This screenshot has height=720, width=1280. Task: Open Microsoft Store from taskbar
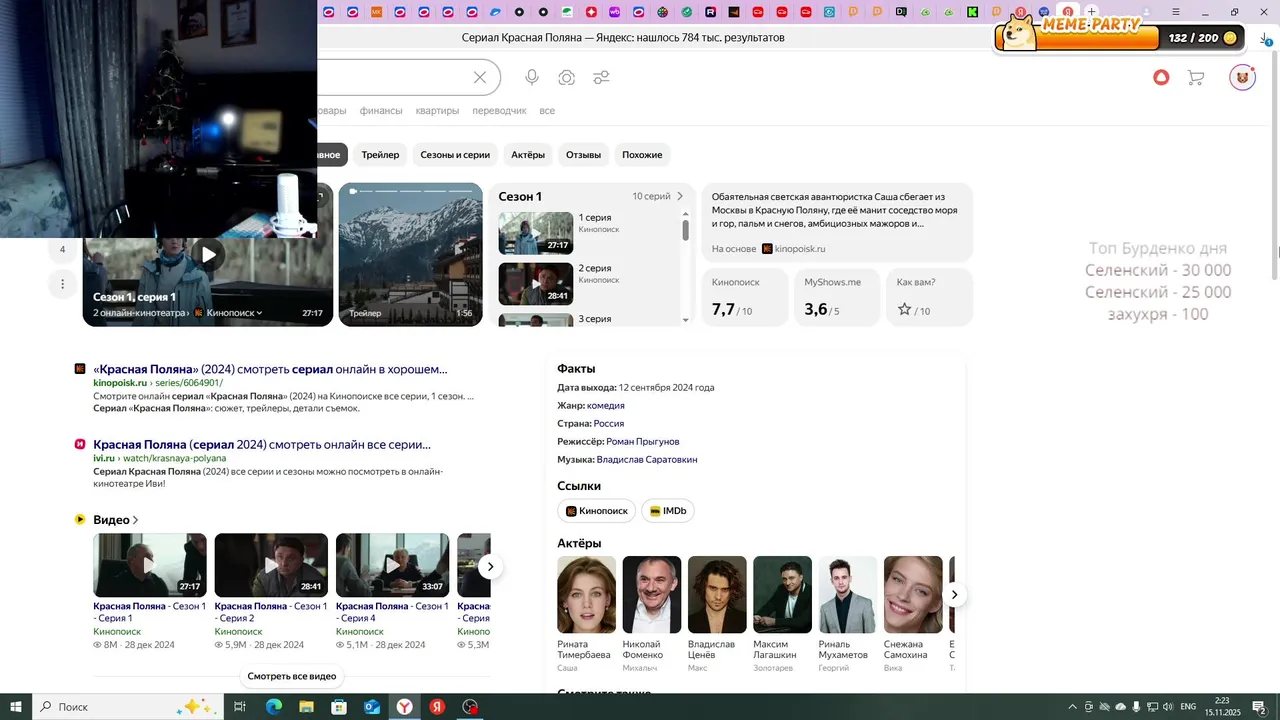click(339, 707)
